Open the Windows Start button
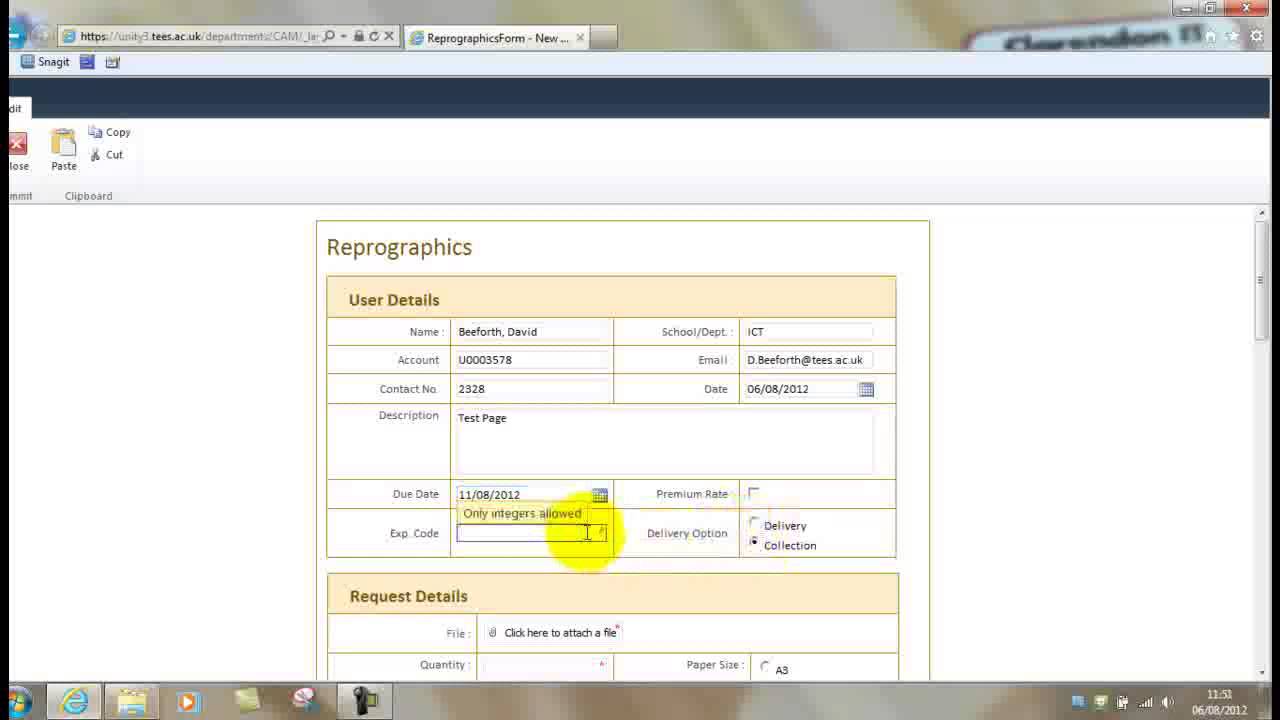 tap(18, 701)
